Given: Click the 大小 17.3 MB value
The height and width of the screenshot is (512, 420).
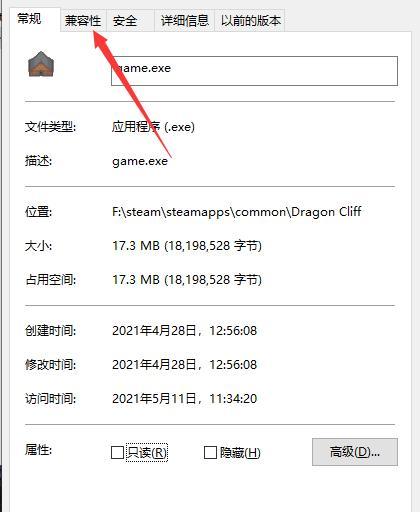Looking at the screenshot, I should point(187,246).
